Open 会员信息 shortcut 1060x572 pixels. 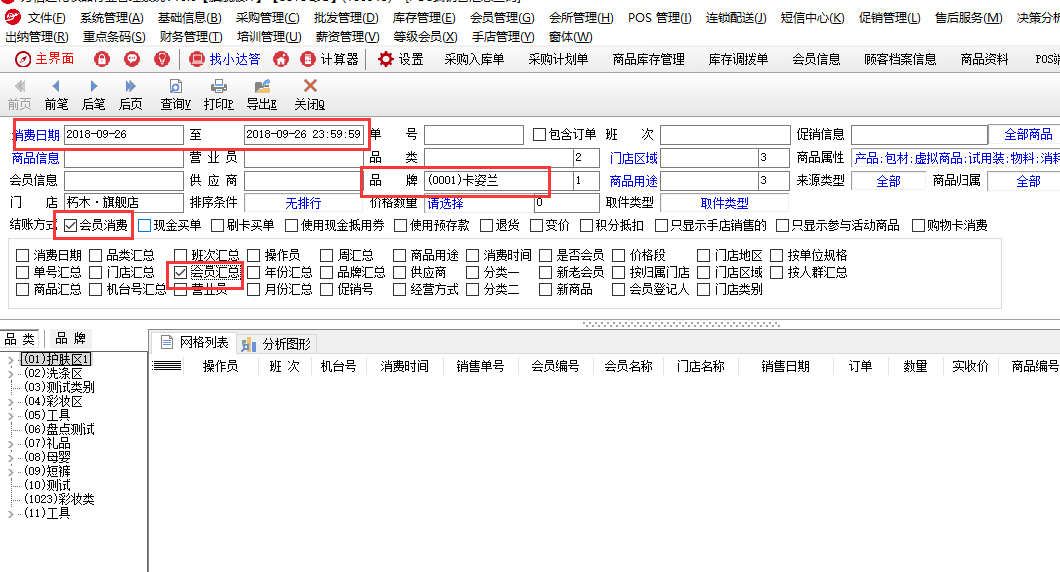coord(816,59)
